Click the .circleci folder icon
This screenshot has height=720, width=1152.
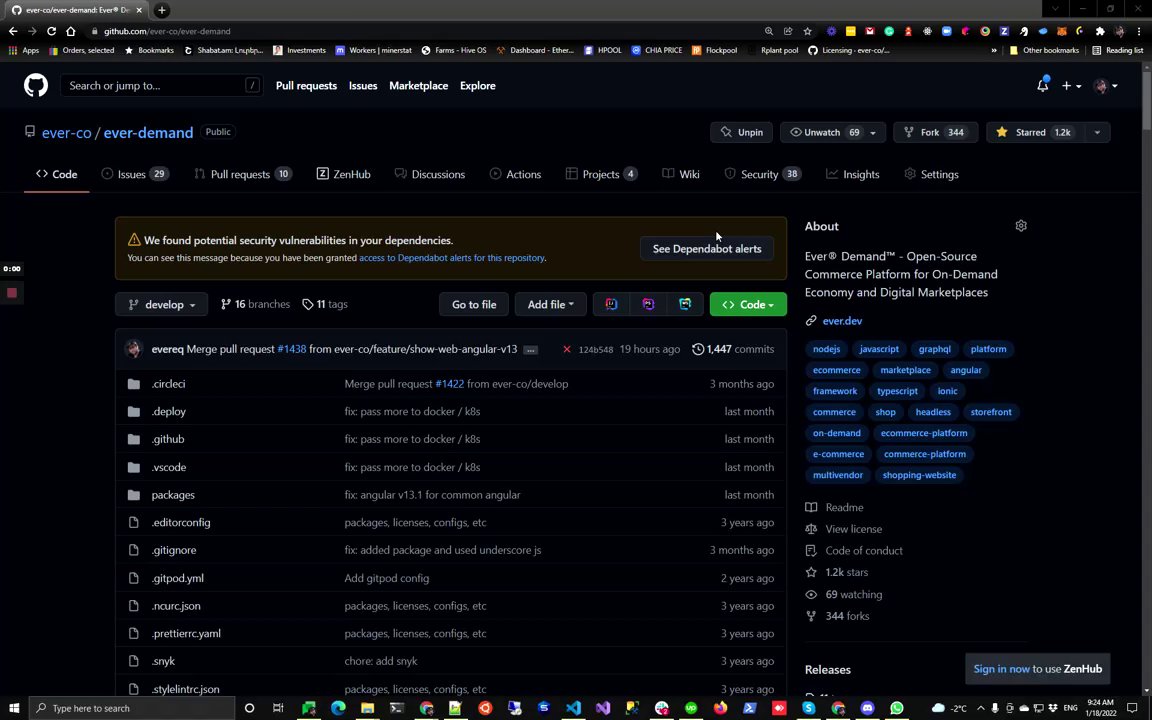134,384
